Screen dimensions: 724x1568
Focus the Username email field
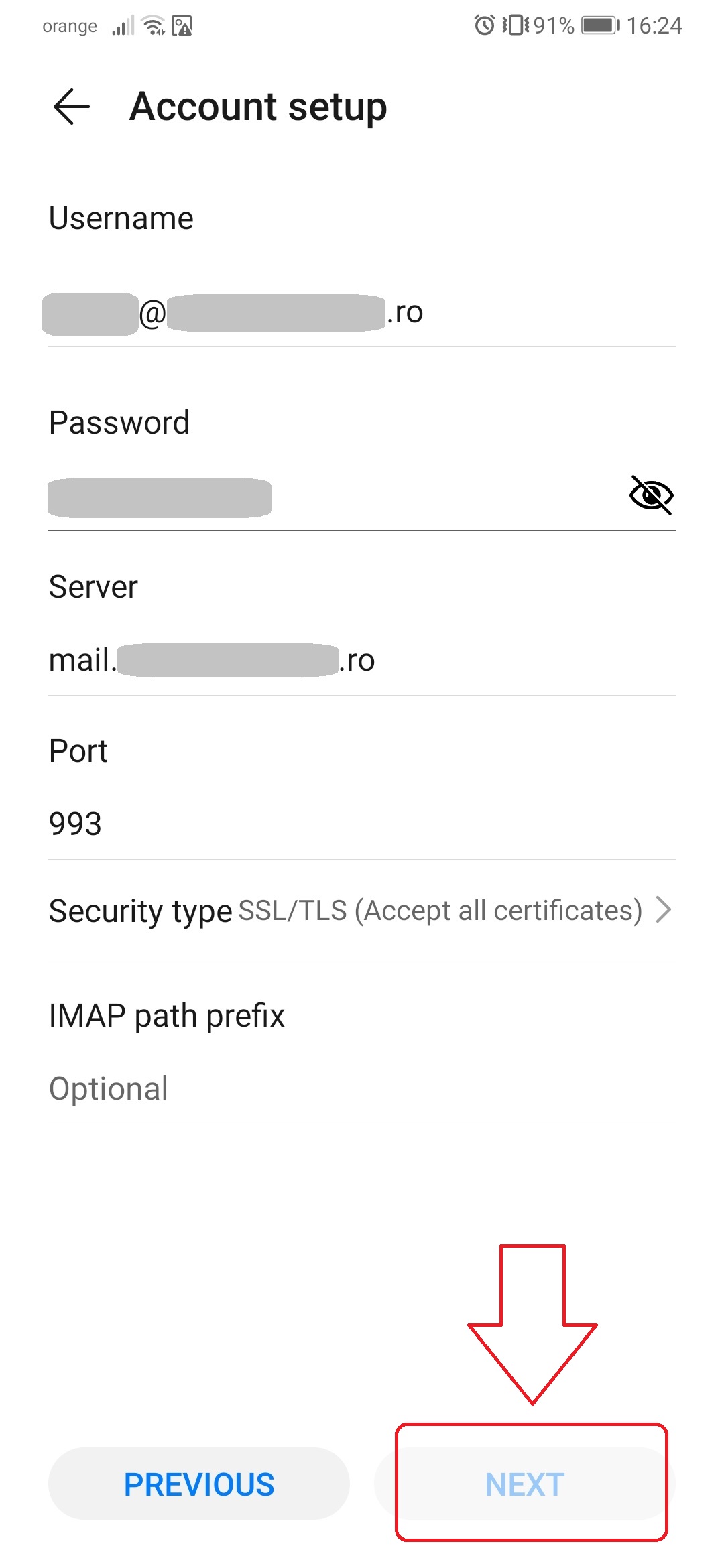pos(362,313)
